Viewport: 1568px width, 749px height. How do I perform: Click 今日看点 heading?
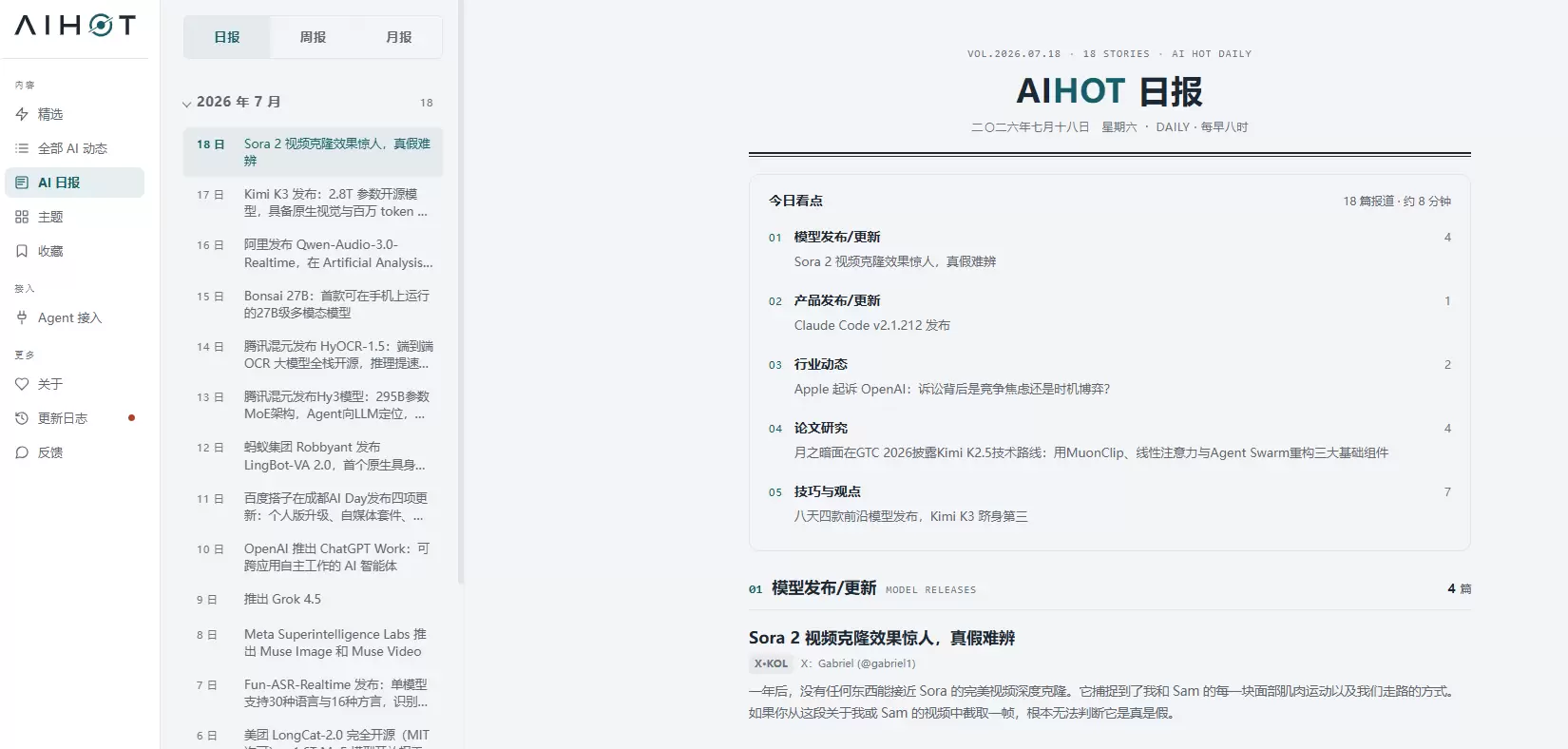point(796,201)
